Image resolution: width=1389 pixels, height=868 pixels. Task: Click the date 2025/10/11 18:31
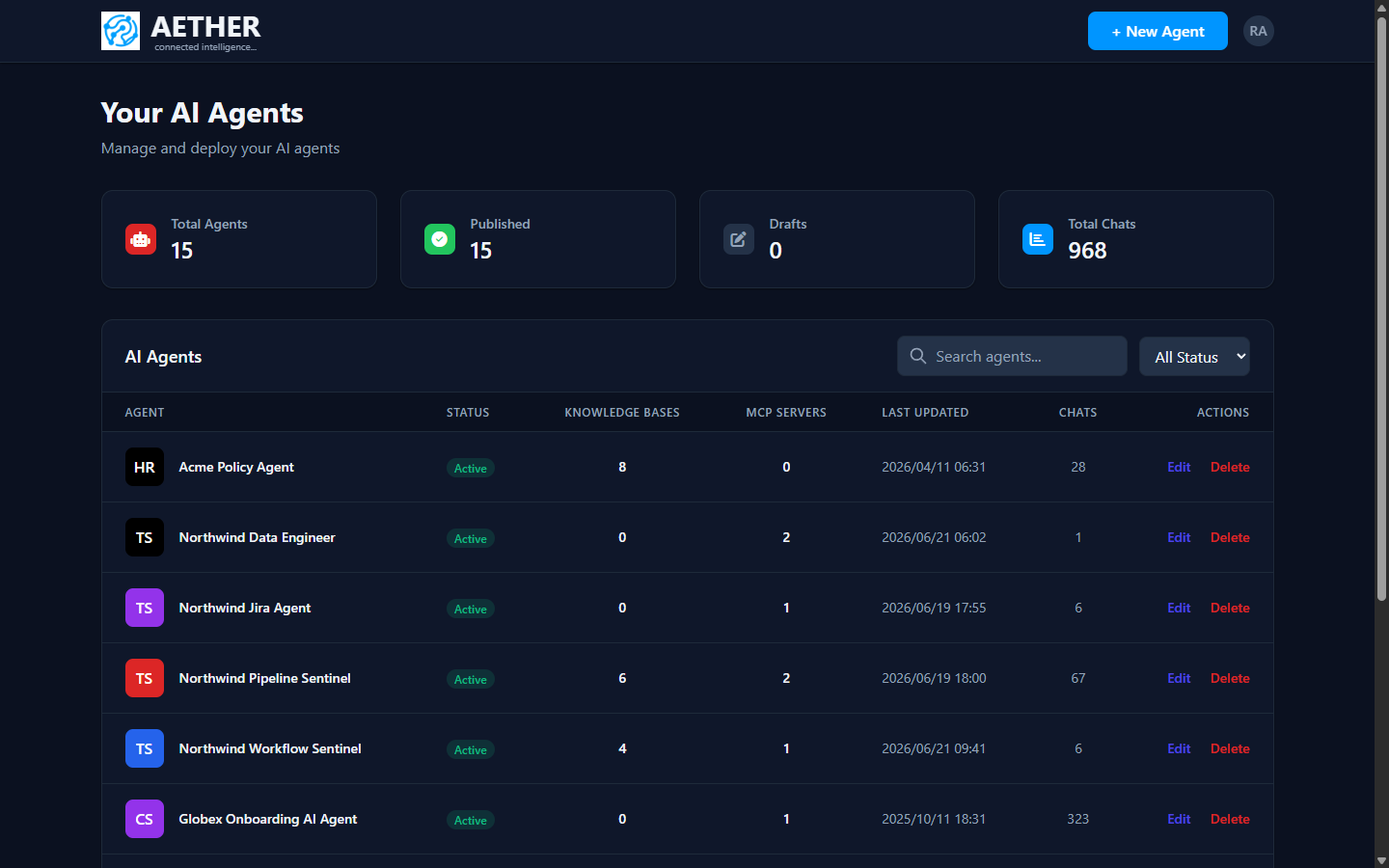pos(934,819)
